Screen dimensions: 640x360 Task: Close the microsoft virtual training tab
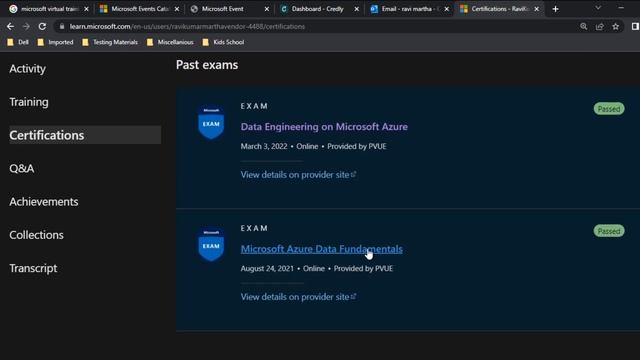(86, 9)
